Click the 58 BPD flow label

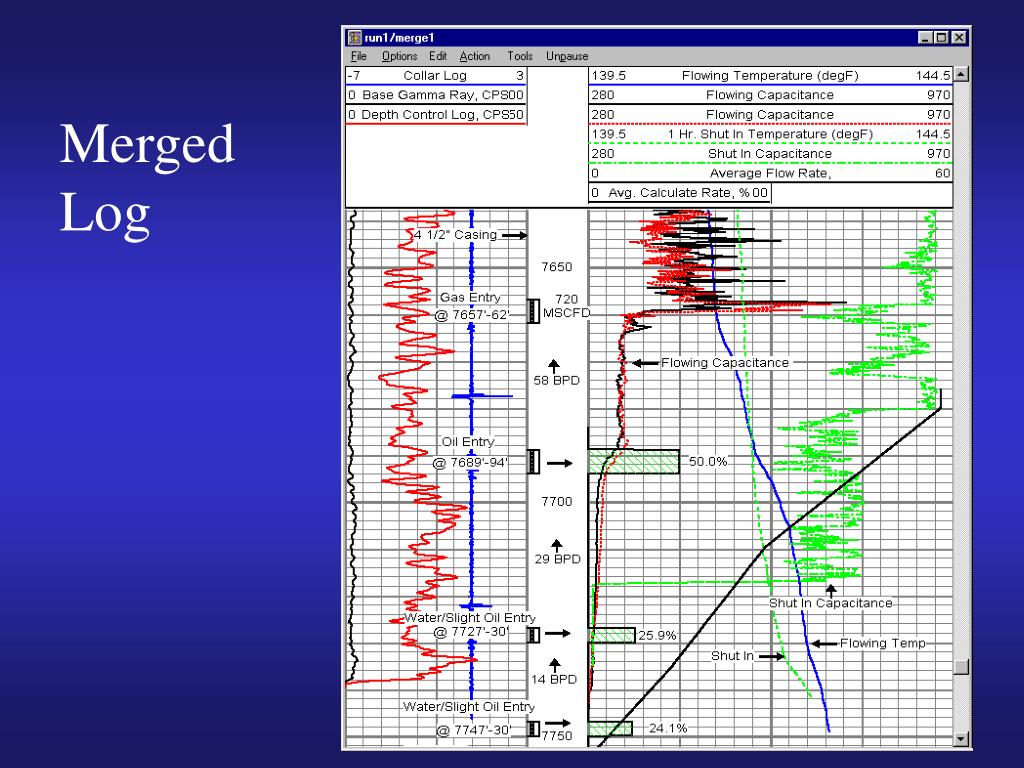556,381
